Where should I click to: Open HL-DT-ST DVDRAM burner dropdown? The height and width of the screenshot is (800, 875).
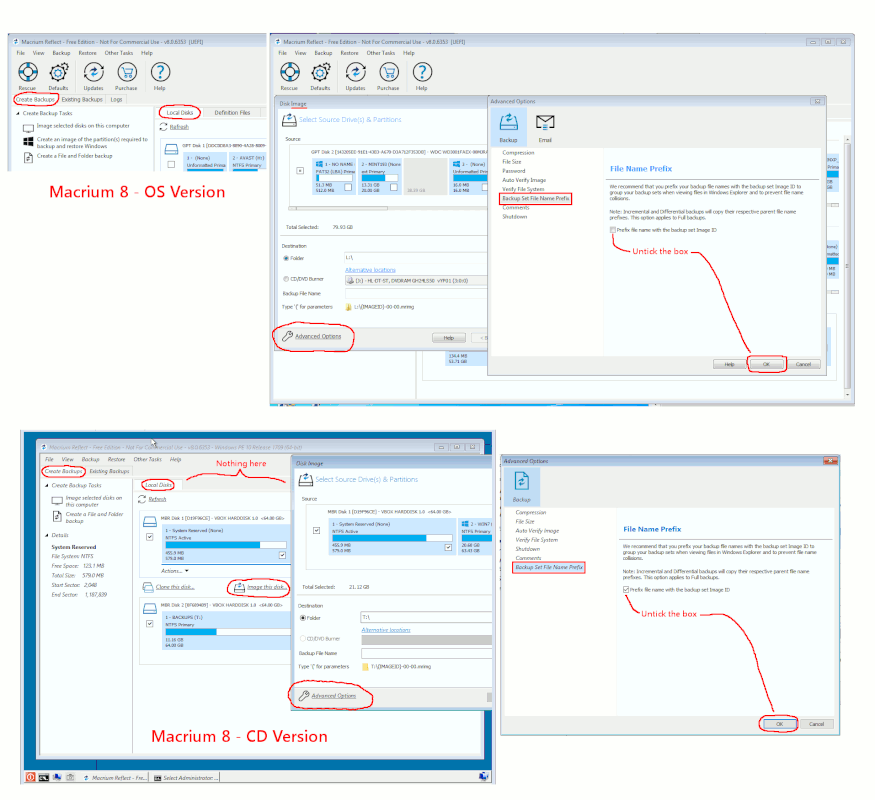pos(415,281)
